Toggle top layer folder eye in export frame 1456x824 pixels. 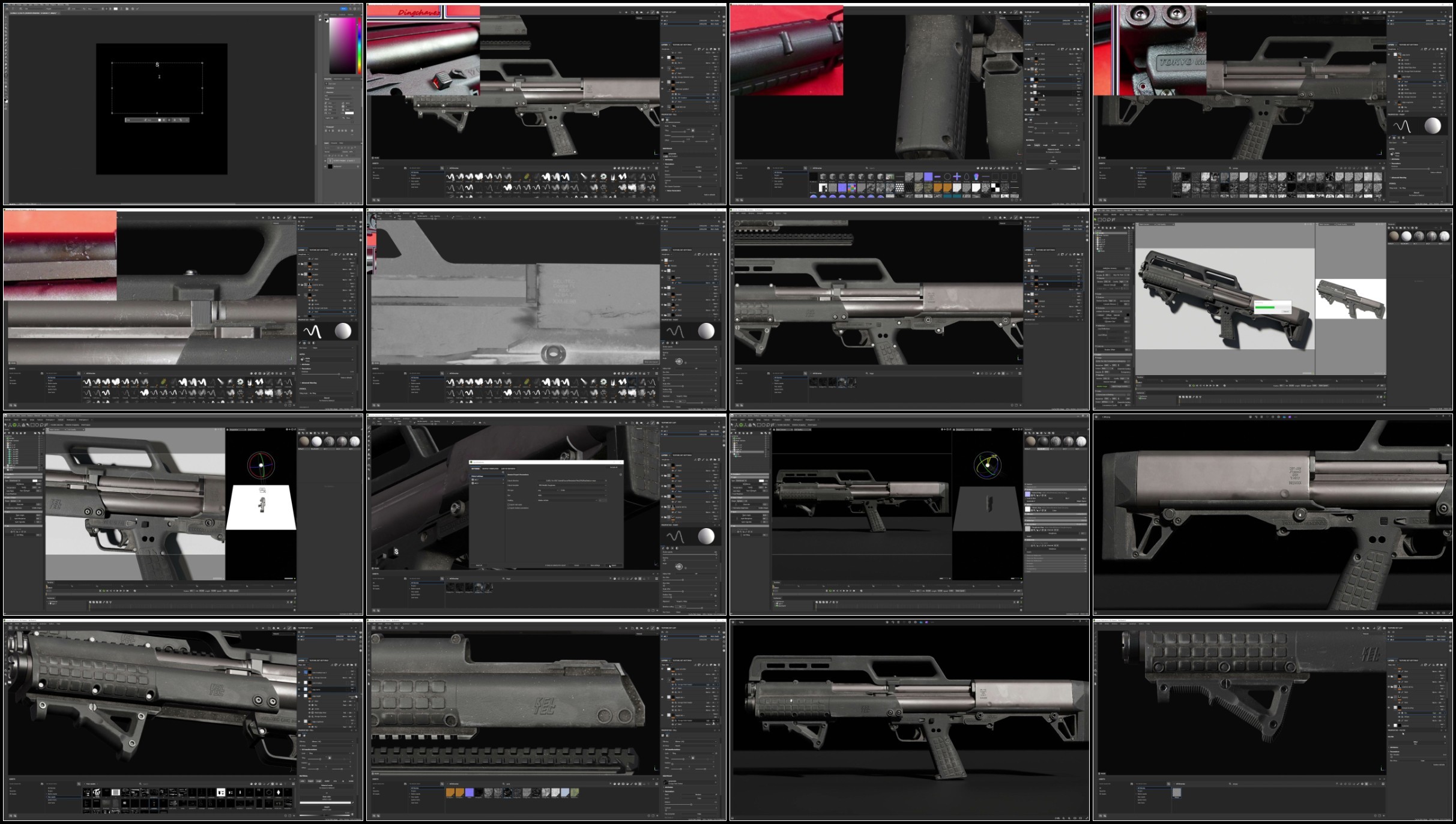662,465
